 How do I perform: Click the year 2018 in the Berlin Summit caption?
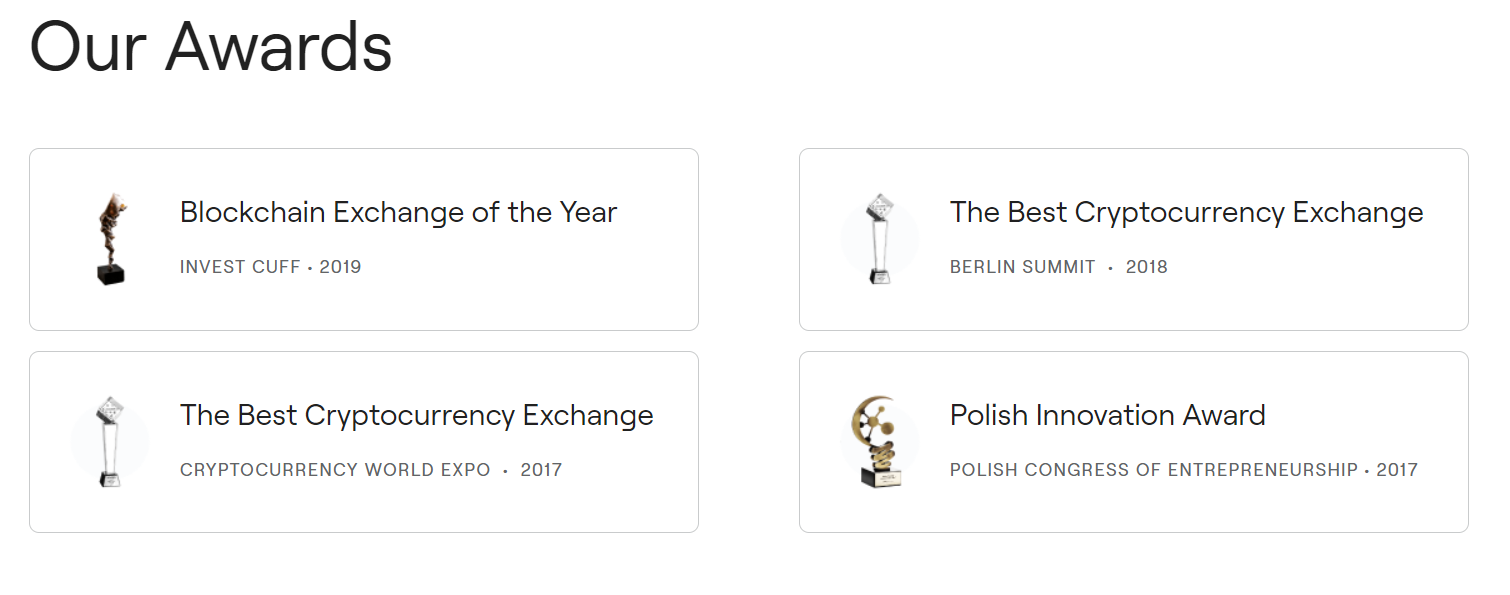pyautogui.click(x=1147, y=267)
